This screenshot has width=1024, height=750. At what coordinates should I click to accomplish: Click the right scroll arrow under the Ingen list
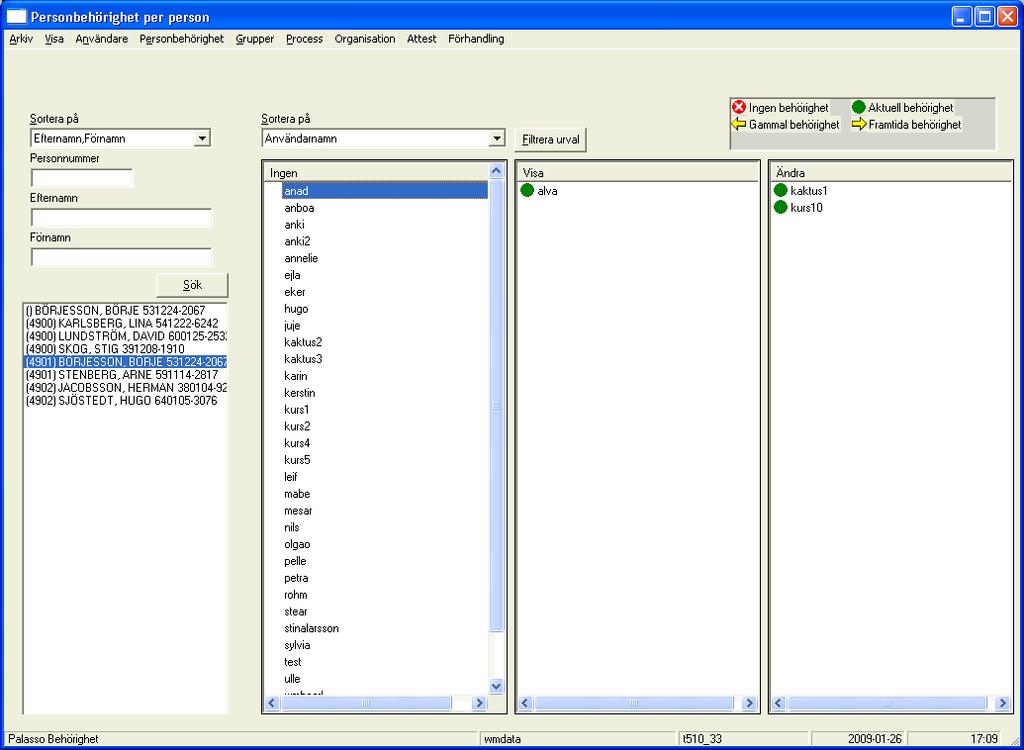[x=479, y=703]
